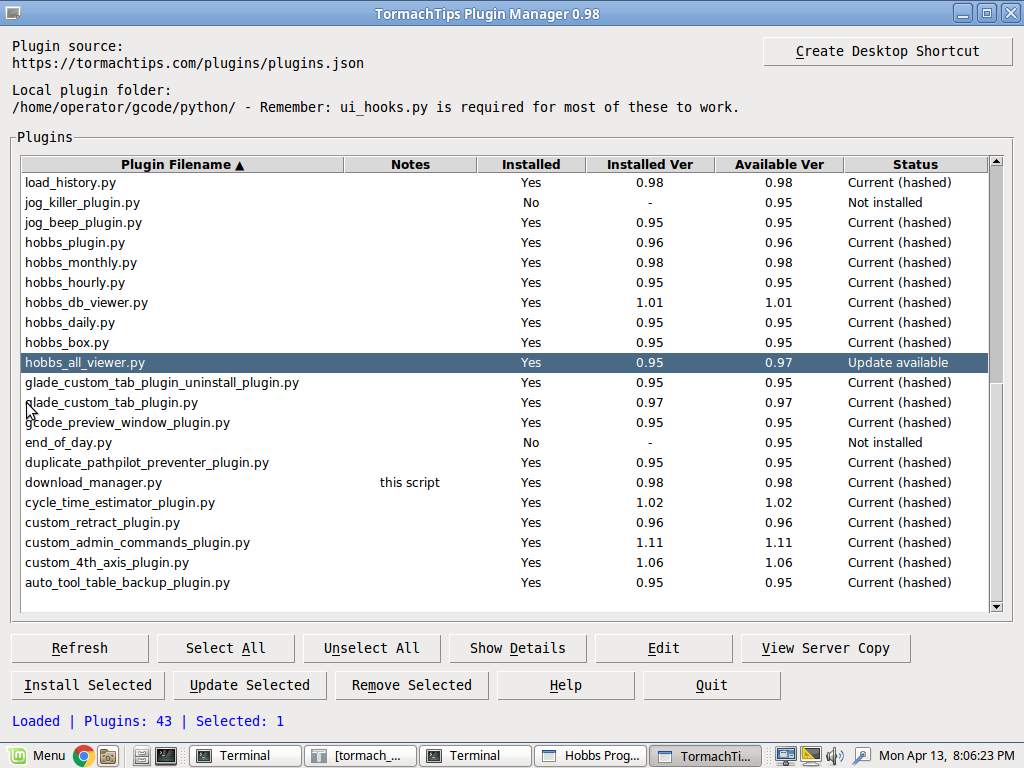The height and width of the screenshot is (768, 1024).
Task: Sort by Plugin Filename column header
Action: click(182, 165)
